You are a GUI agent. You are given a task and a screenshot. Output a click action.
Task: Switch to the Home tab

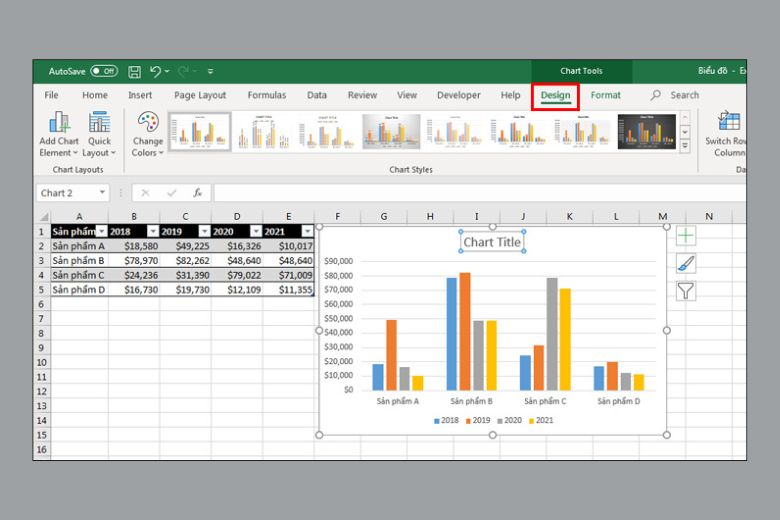point(95,95)
